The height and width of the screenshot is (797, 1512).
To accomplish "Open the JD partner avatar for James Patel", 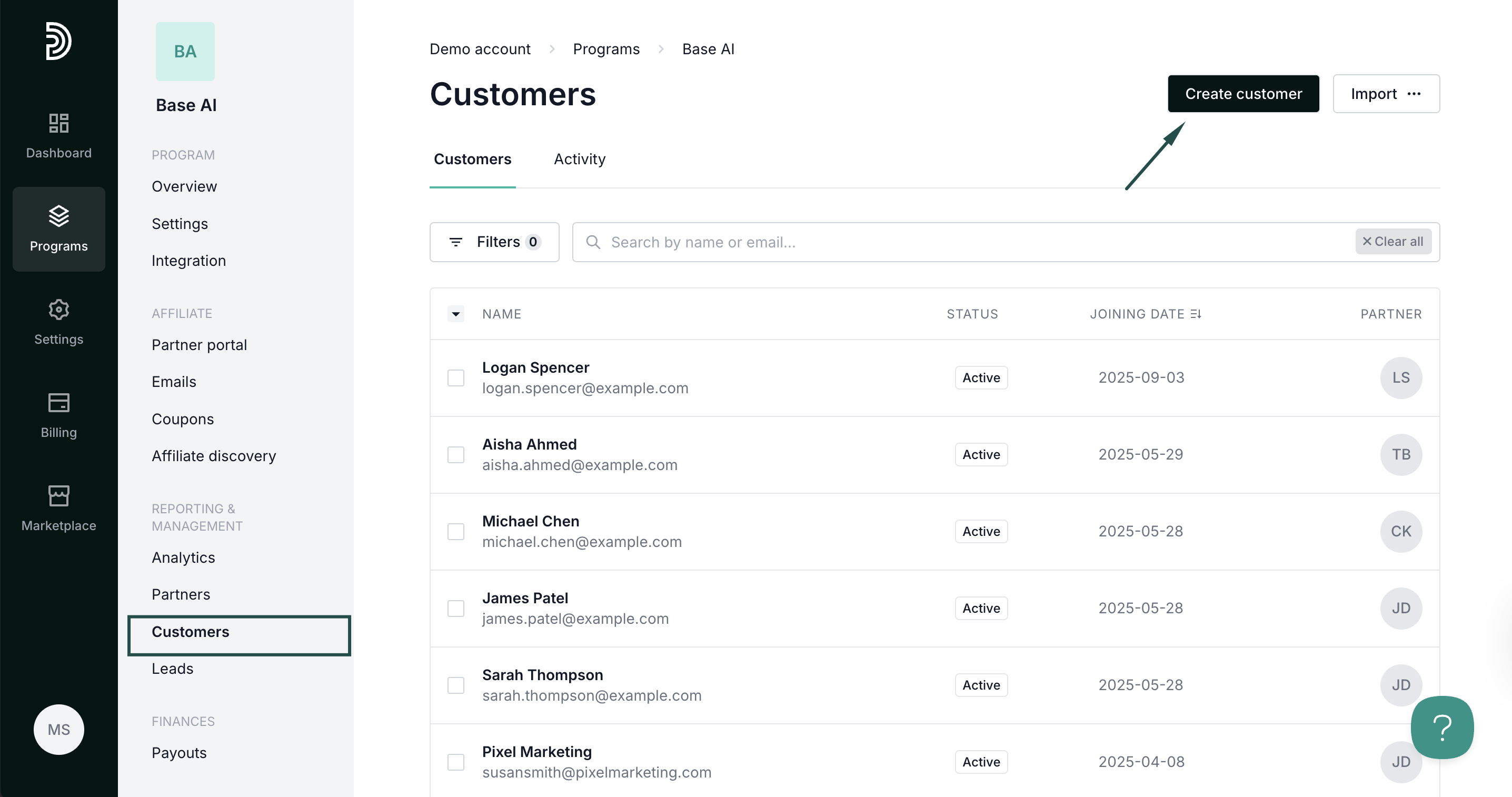I will 1401,609.
